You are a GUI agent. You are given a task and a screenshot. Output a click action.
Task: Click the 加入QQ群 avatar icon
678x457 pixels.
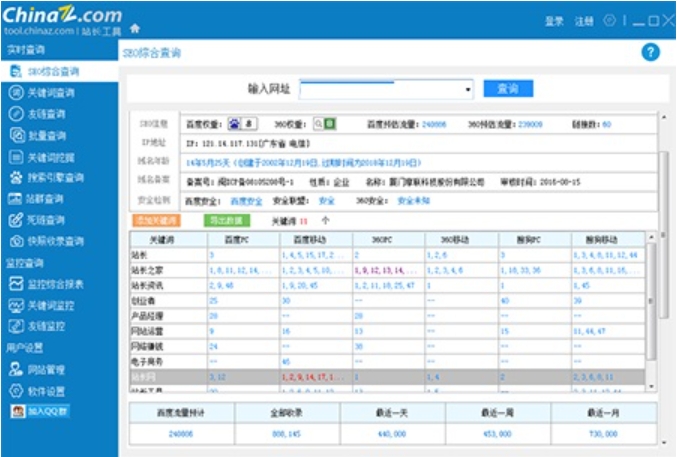(x=18, y=411)
